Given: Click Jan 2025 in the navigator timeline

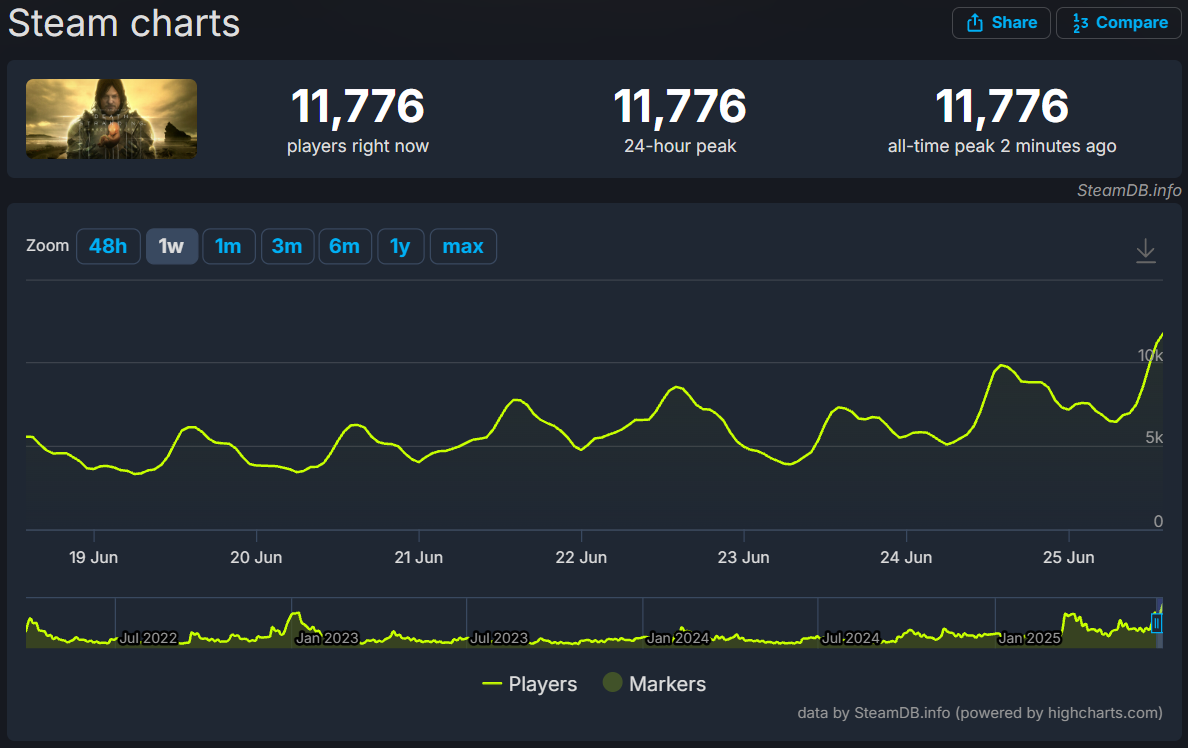Looking at the screenshot, I should coord(1029,638).
